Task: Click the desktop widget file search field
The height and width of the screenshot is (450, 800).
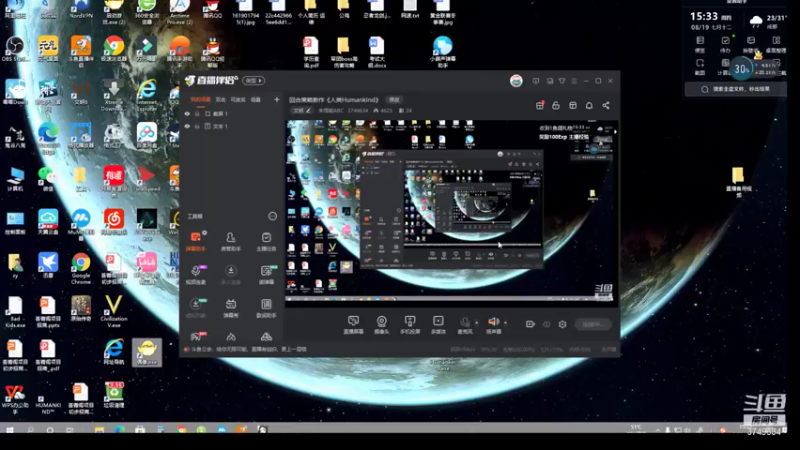Action: (x=736, y=89)
